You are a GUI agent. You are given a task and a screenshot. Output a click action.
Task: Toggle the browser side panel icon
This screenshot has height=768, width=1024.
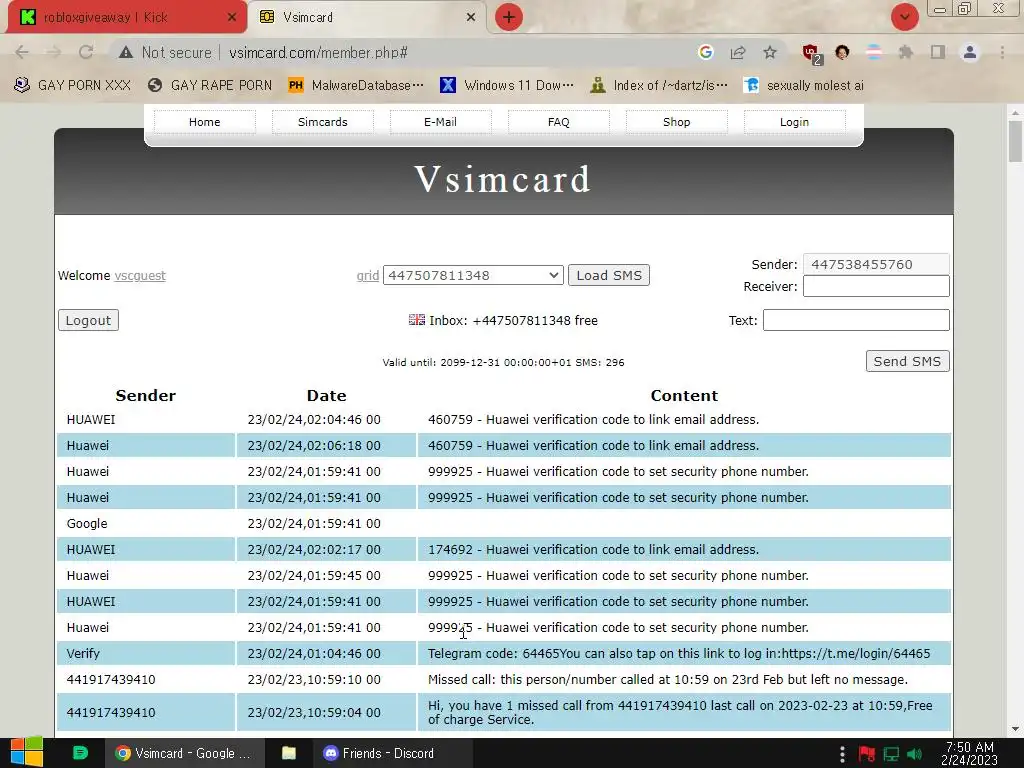(938, 52)
